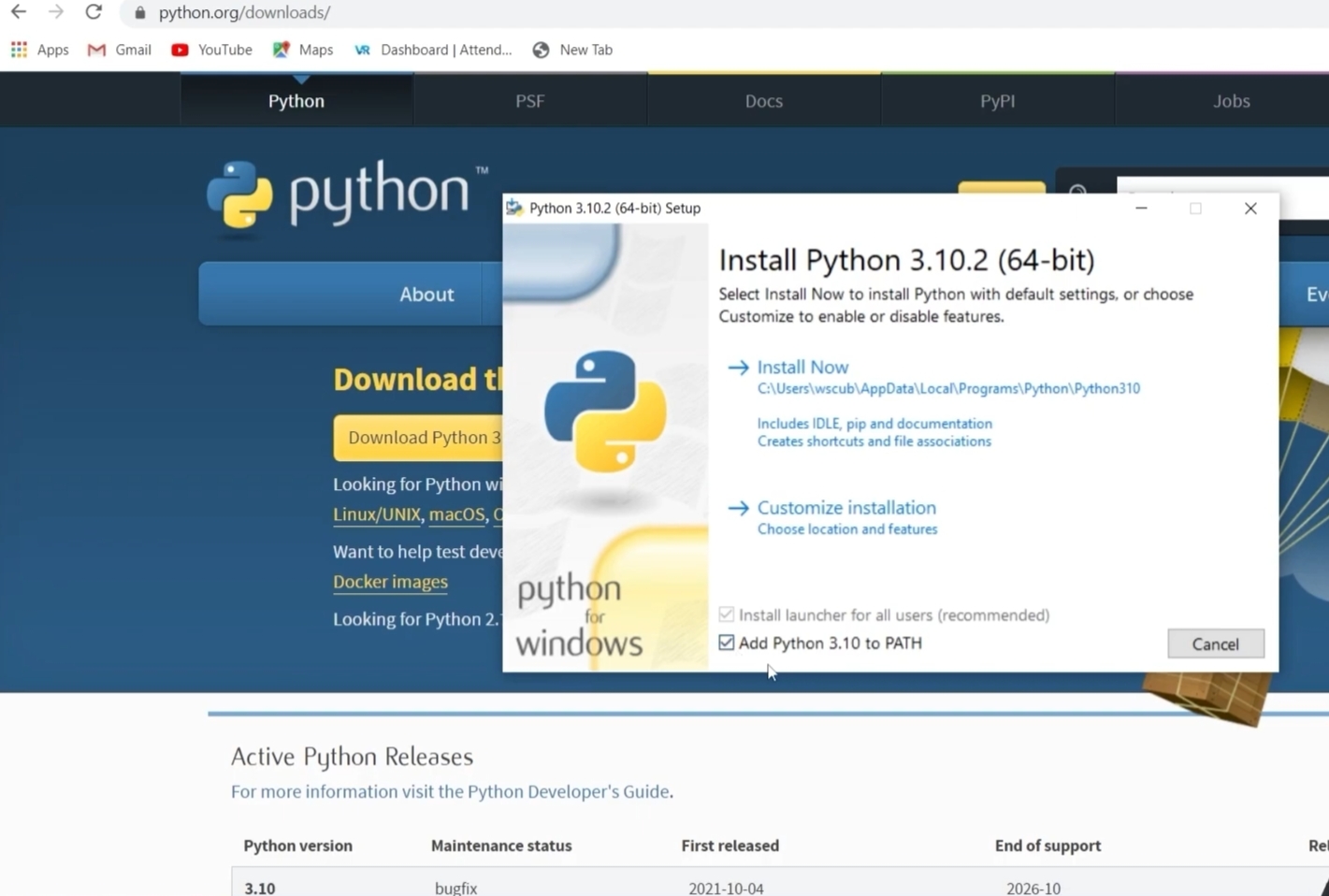
Task: Click the End of support column header
Action: pyautogui.click(x=1047, y=845)
